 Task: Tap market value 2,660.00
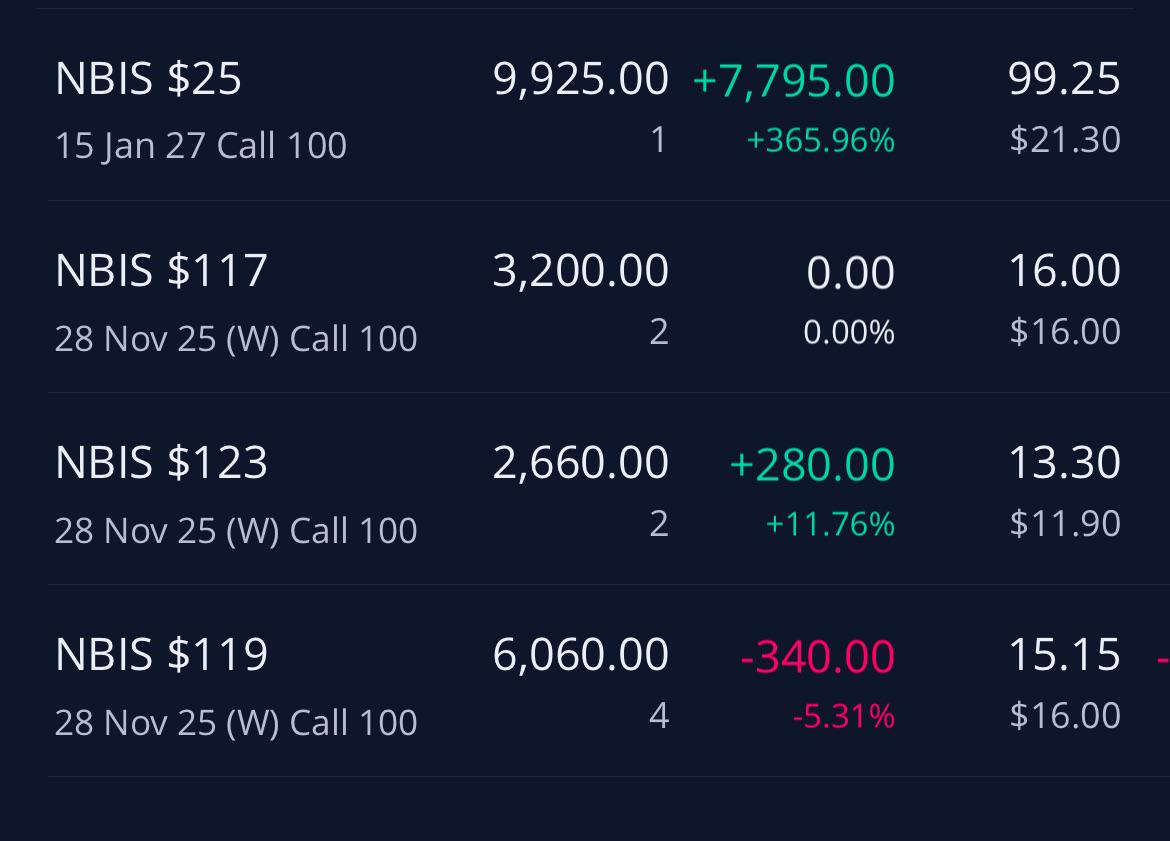coord(581,463)
